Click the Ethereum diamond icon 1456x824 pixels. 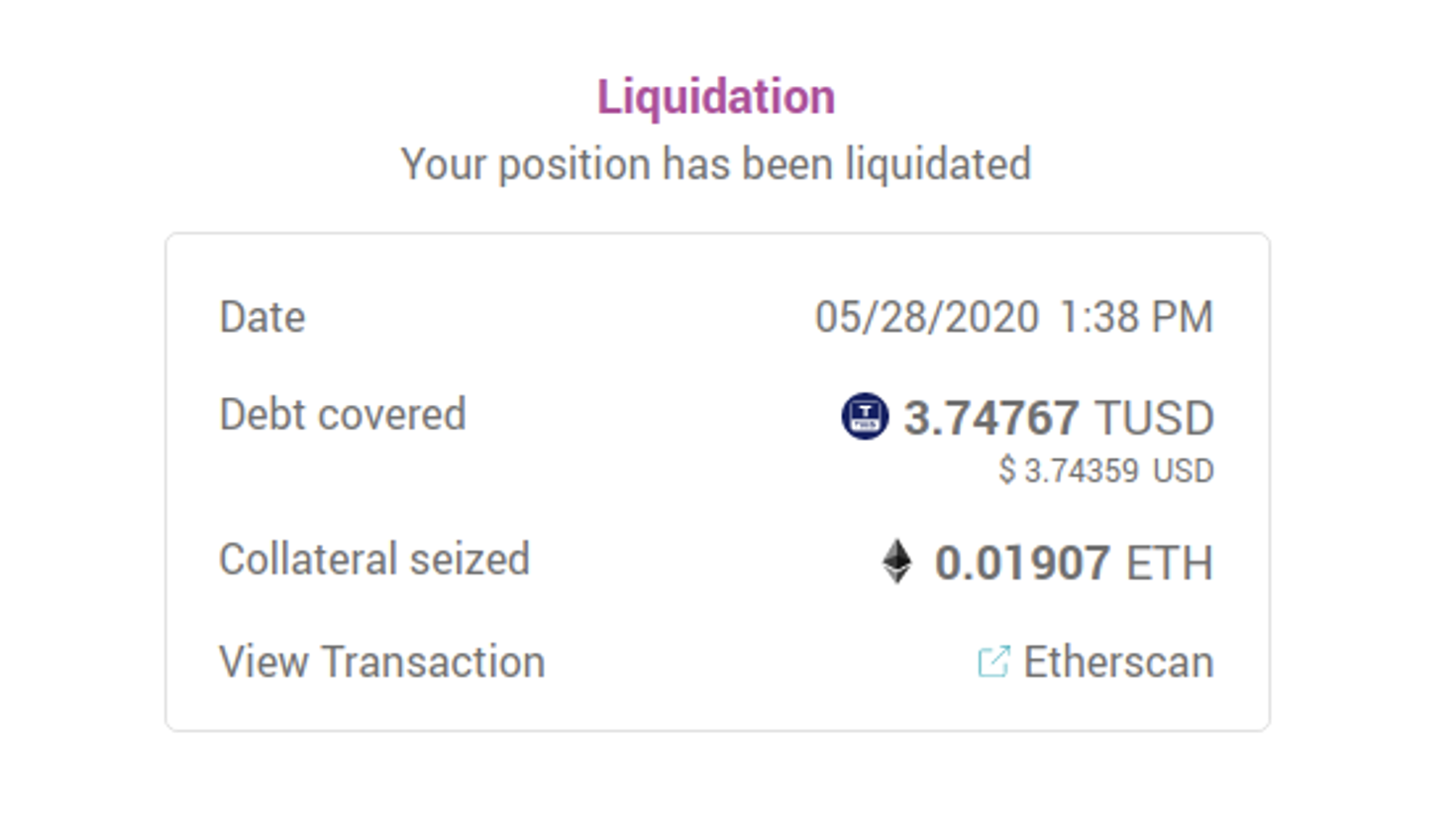[x=897, y=562]
